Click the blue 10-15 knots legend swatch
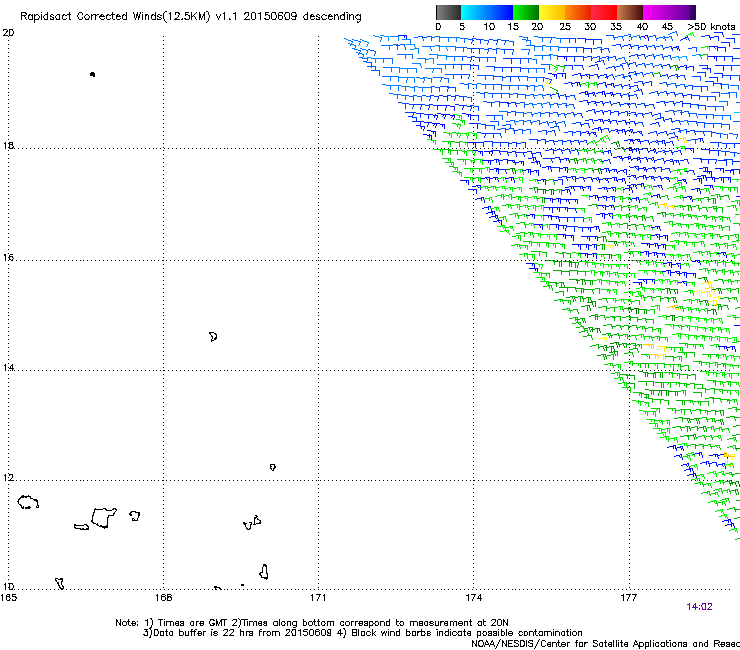 500,12
